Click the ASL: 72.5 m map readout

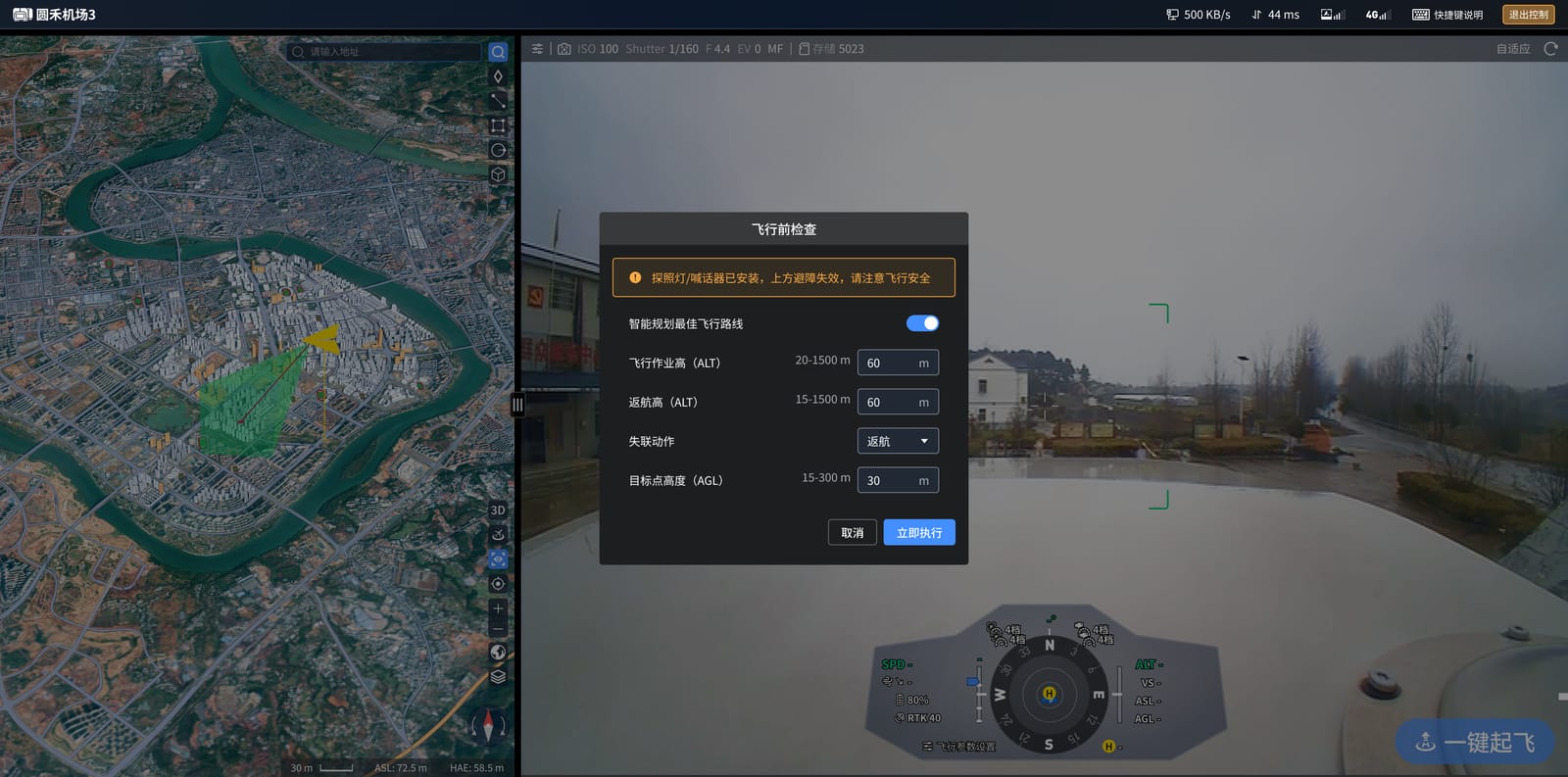pos(401,767)
